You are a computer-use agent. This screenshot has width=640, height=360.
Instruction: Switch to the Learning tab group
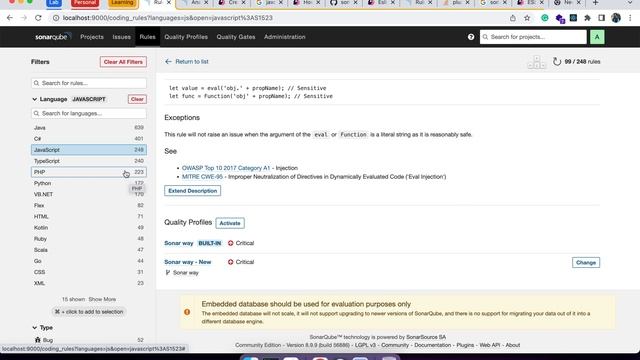[122, 3]
